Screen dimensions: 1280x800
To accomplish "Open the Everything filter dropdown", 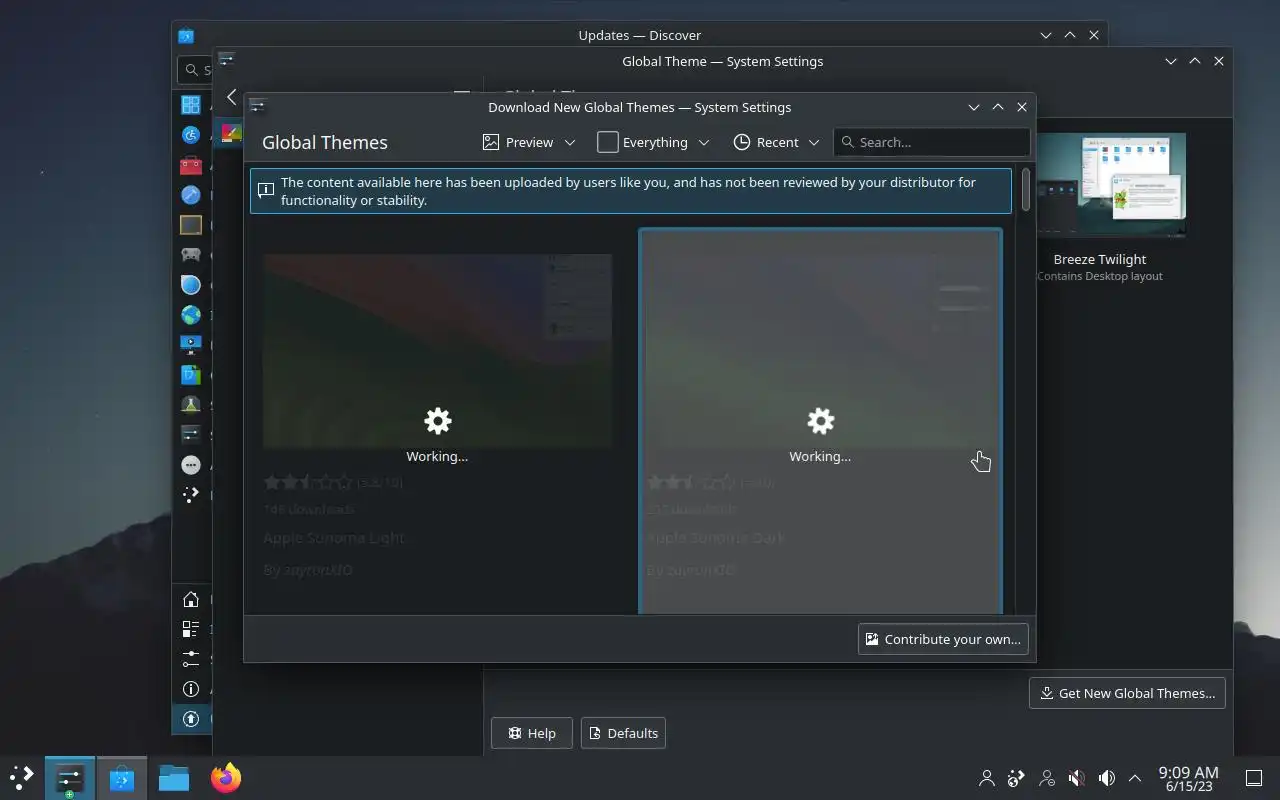I will coord(653,142).
